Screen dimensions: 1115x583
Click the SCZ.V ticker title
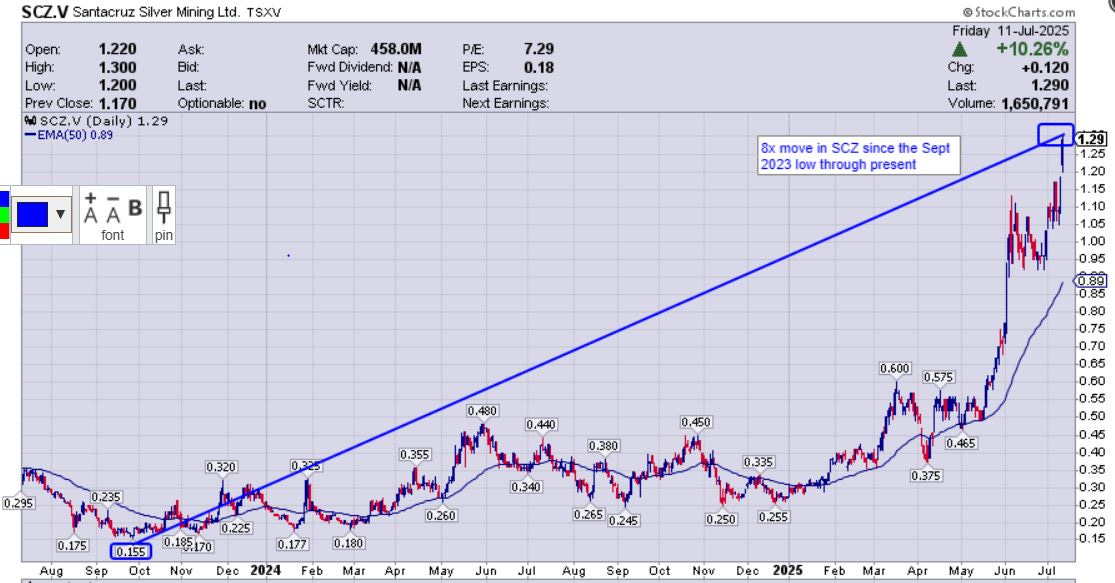pyautogui.click(x=45, y=11)
